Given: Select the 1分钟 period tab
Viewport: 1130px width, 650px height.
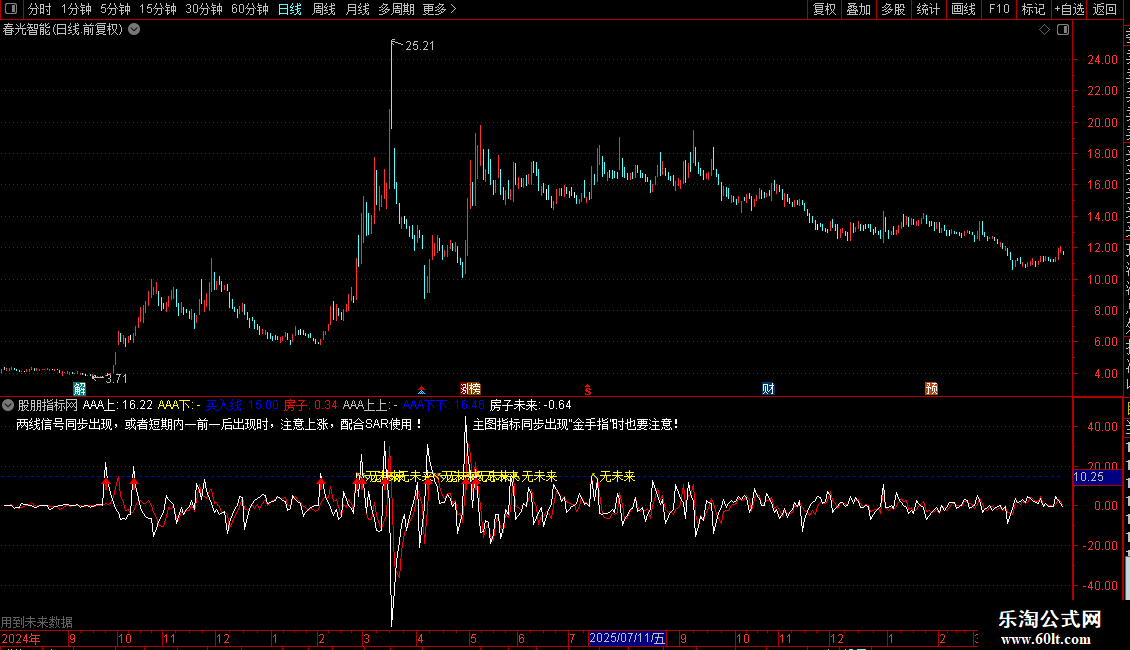Looking at the screenshot, I should tap(76, 9).
